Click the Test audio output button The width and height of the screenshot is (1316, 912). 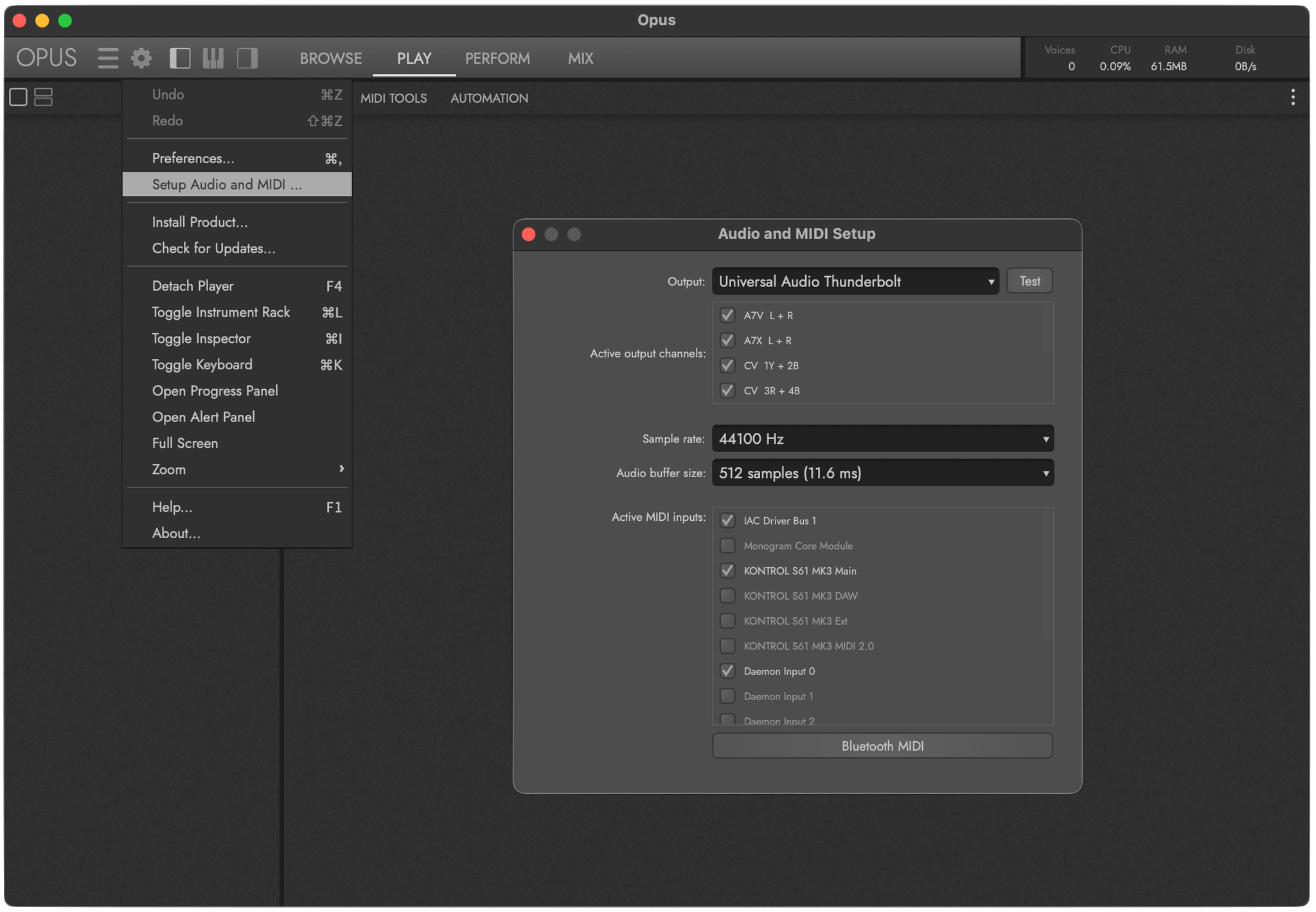1029,281
